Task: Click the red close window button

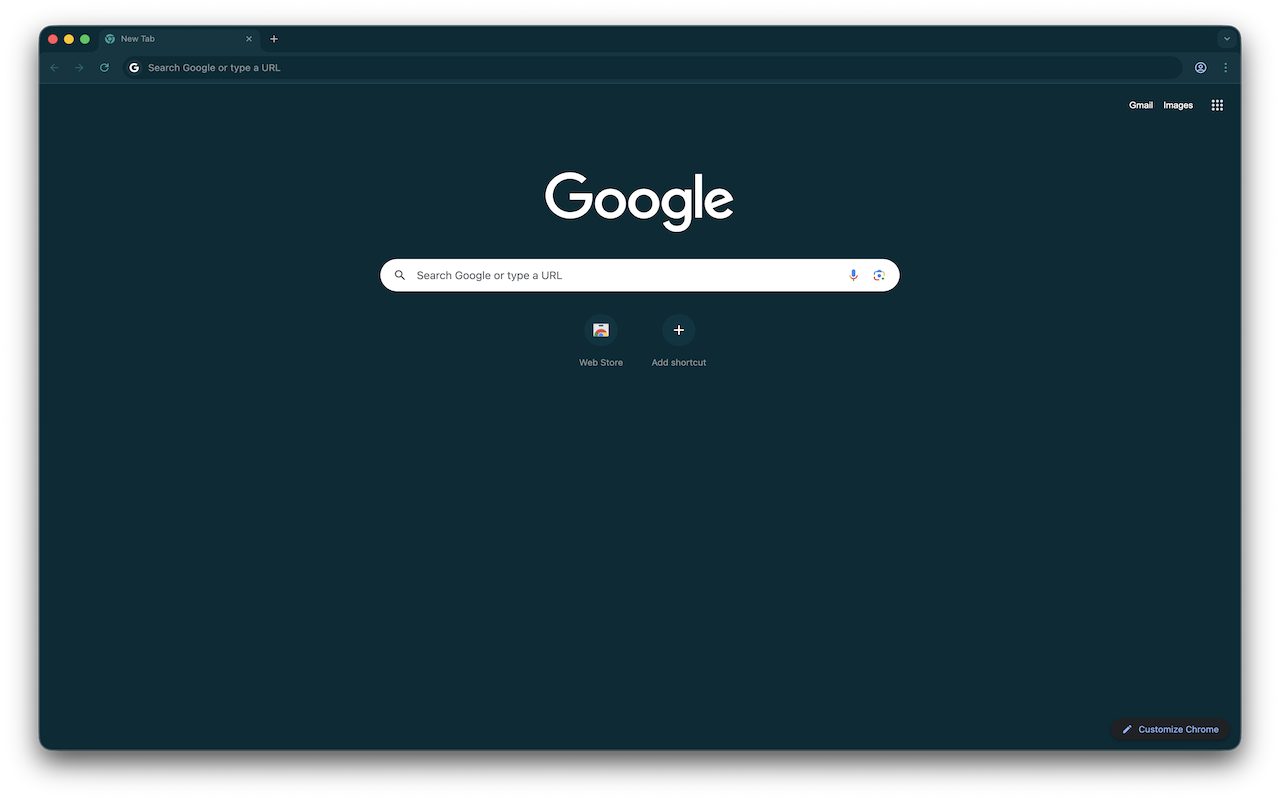Action: [x=53, y=39]
